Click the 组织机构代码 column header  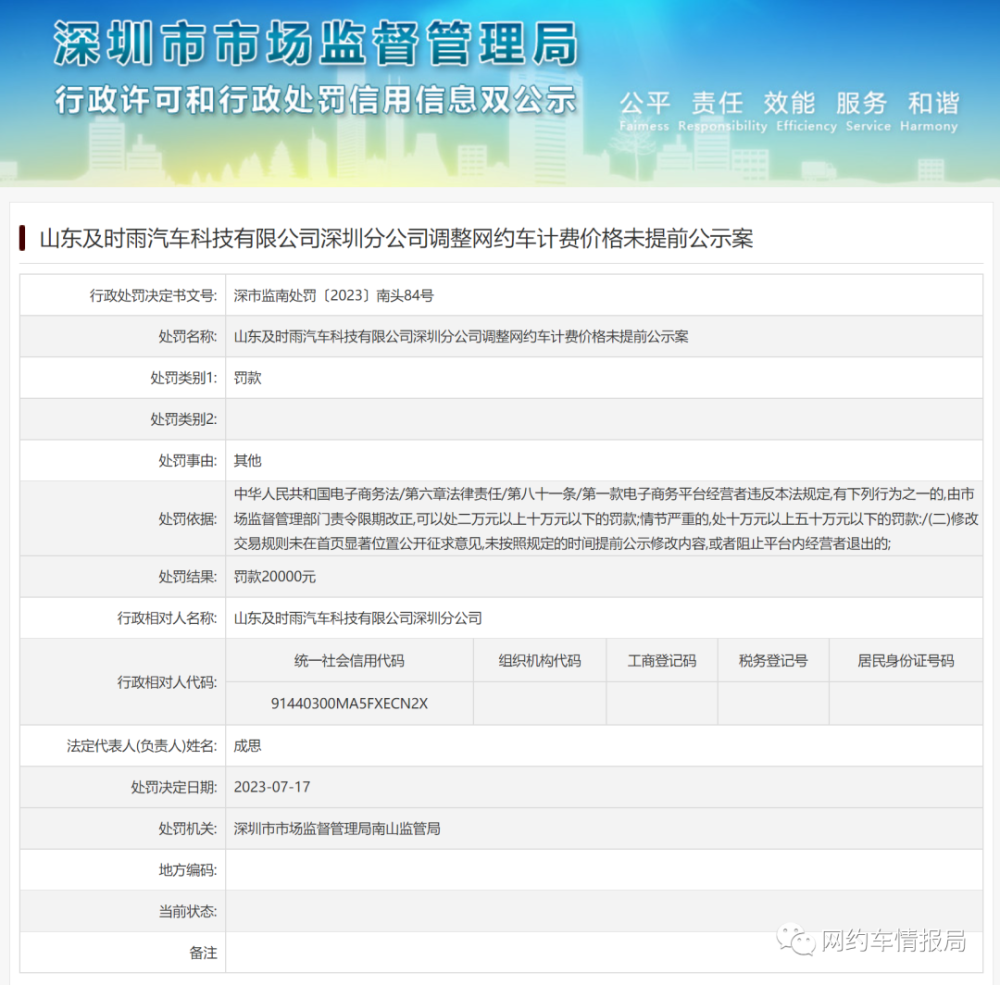click(x=540, y=661)
